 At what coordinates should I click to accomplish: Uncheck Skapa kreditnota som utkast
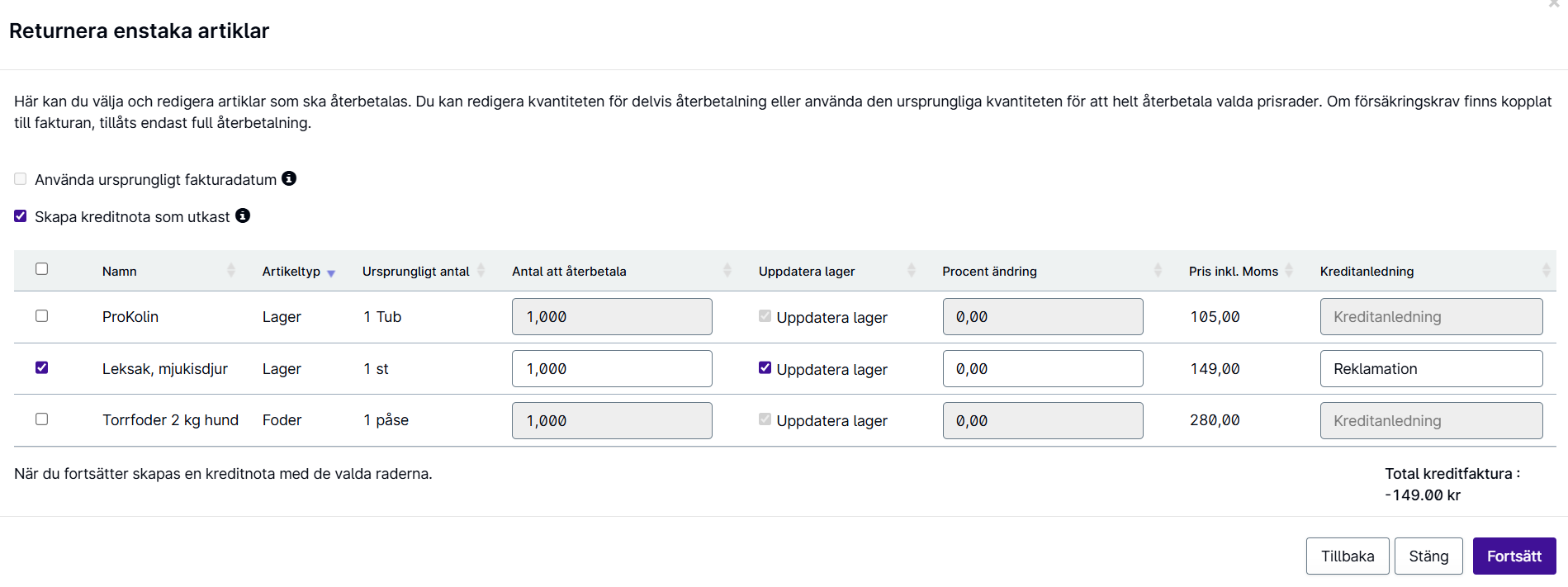pyautogui.click(x=21, y=216)
